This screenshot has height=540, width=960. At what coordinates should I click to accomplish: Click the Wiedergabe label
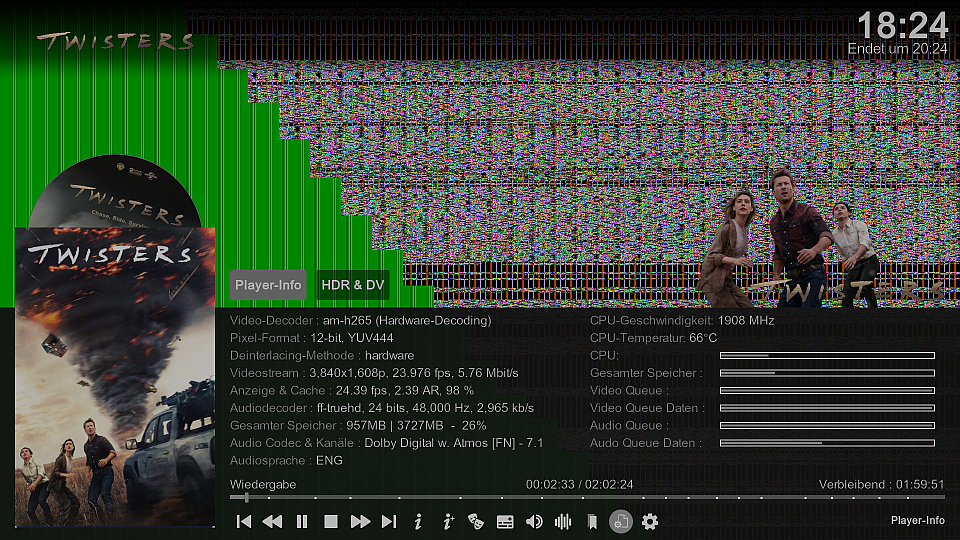pos(263,484)
